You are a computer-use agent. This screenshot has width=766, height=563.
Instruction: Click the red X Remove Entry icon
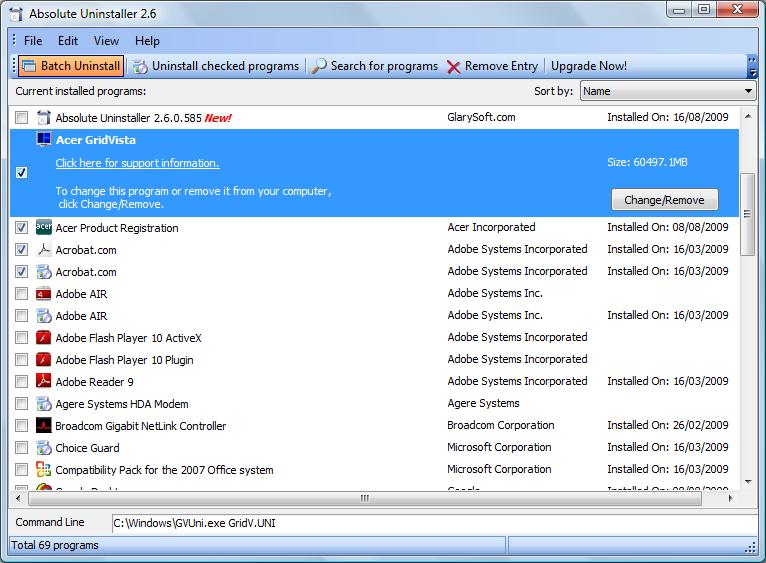coord(454,66)
